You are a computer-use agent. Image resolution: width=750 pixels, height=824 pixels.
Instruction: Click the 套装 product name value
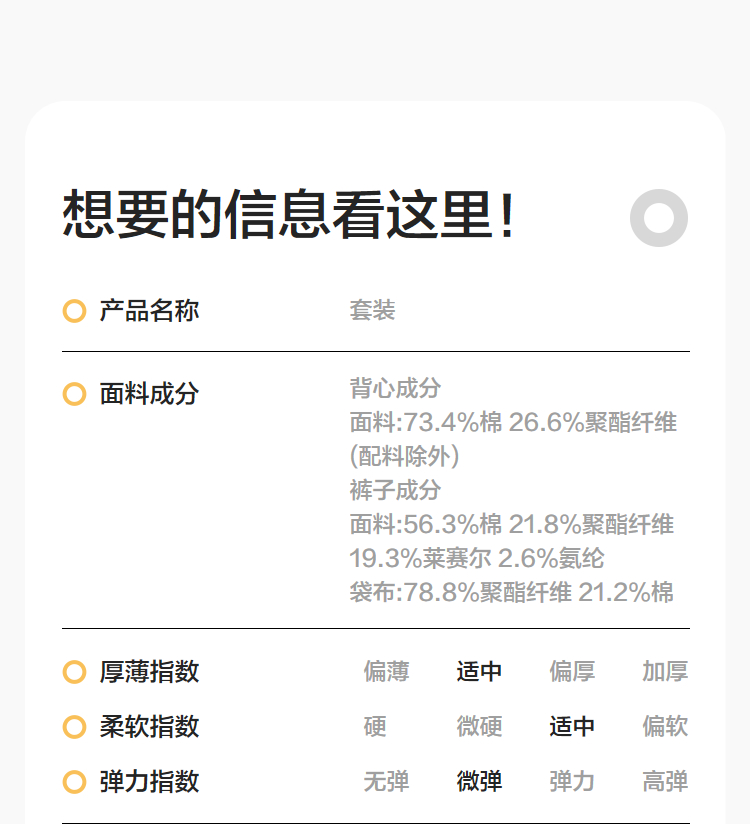[x=372, y=311]
